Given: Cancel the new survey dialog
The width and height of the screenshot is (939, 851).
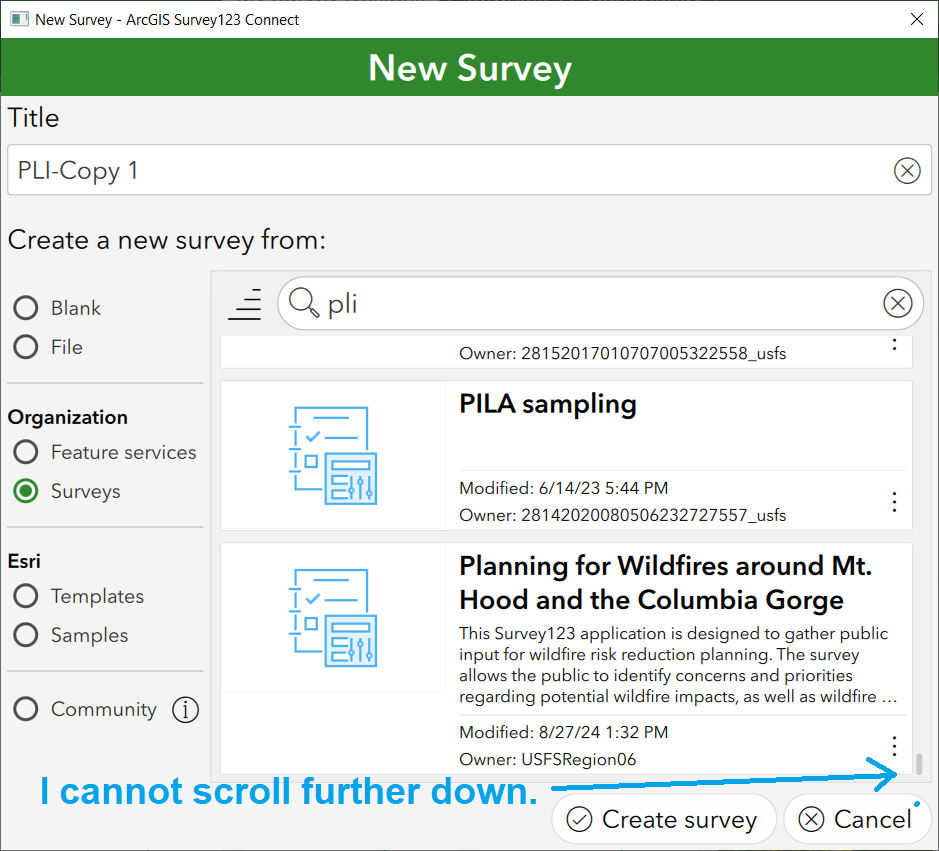Looking at the screenshot, I should click(x=858, y=818).
